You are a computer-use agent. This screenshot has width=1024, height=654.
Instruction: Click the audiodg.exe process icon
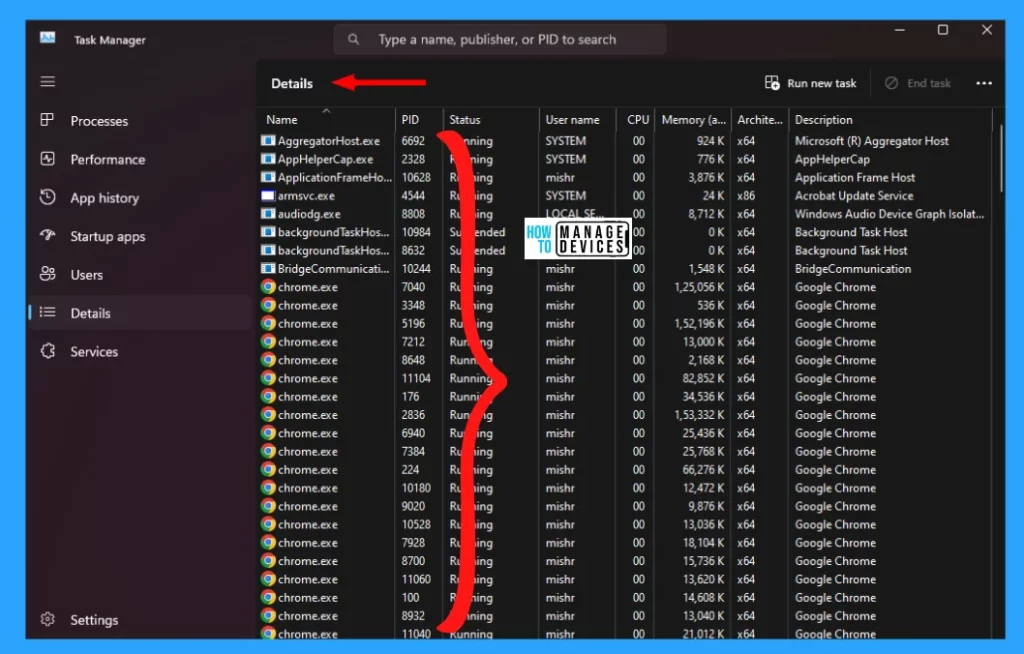point(268,214)
